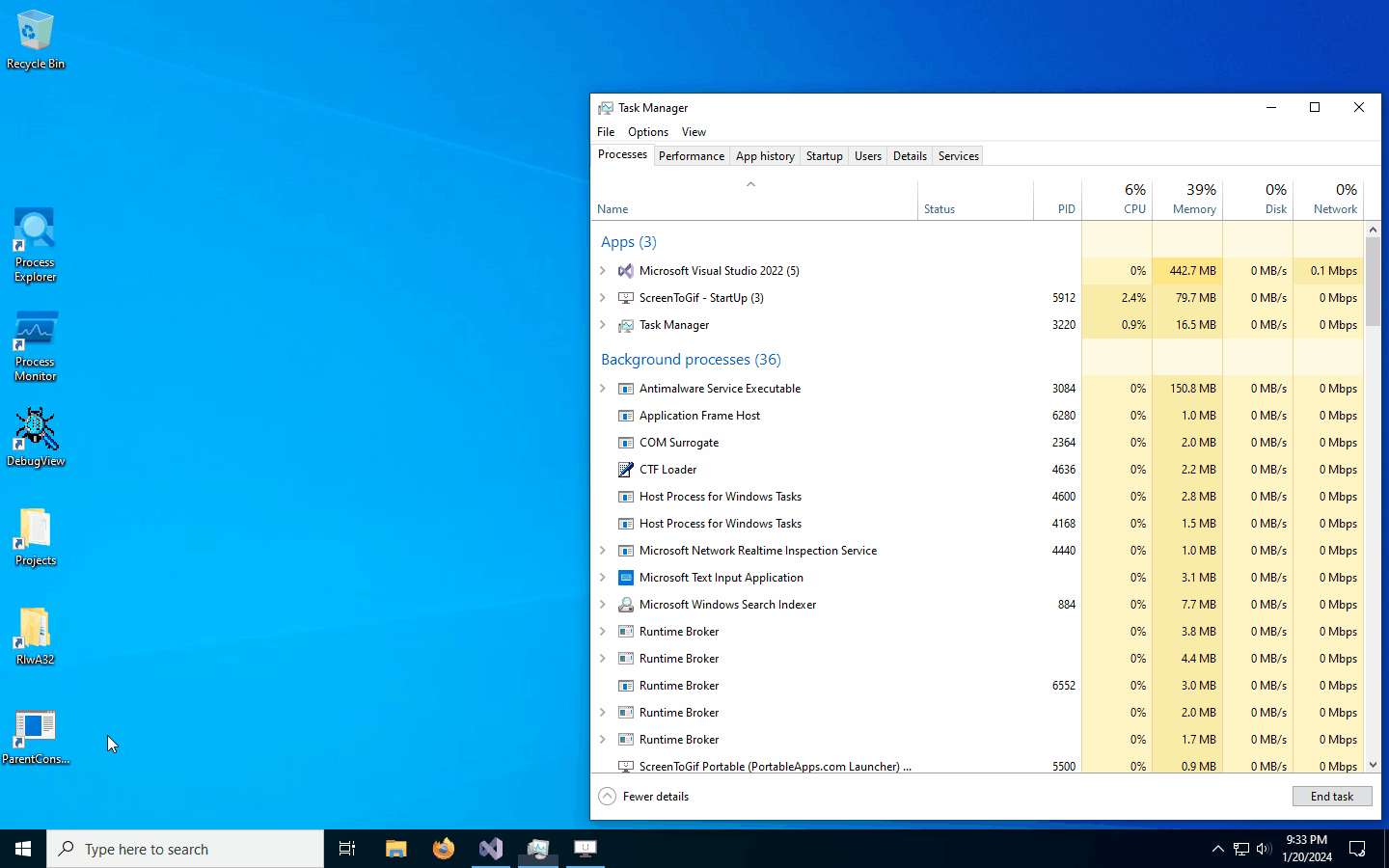Show hidden system tray icons
The width and height of the screenshot is (1389, 868).
click(1217, 849)
